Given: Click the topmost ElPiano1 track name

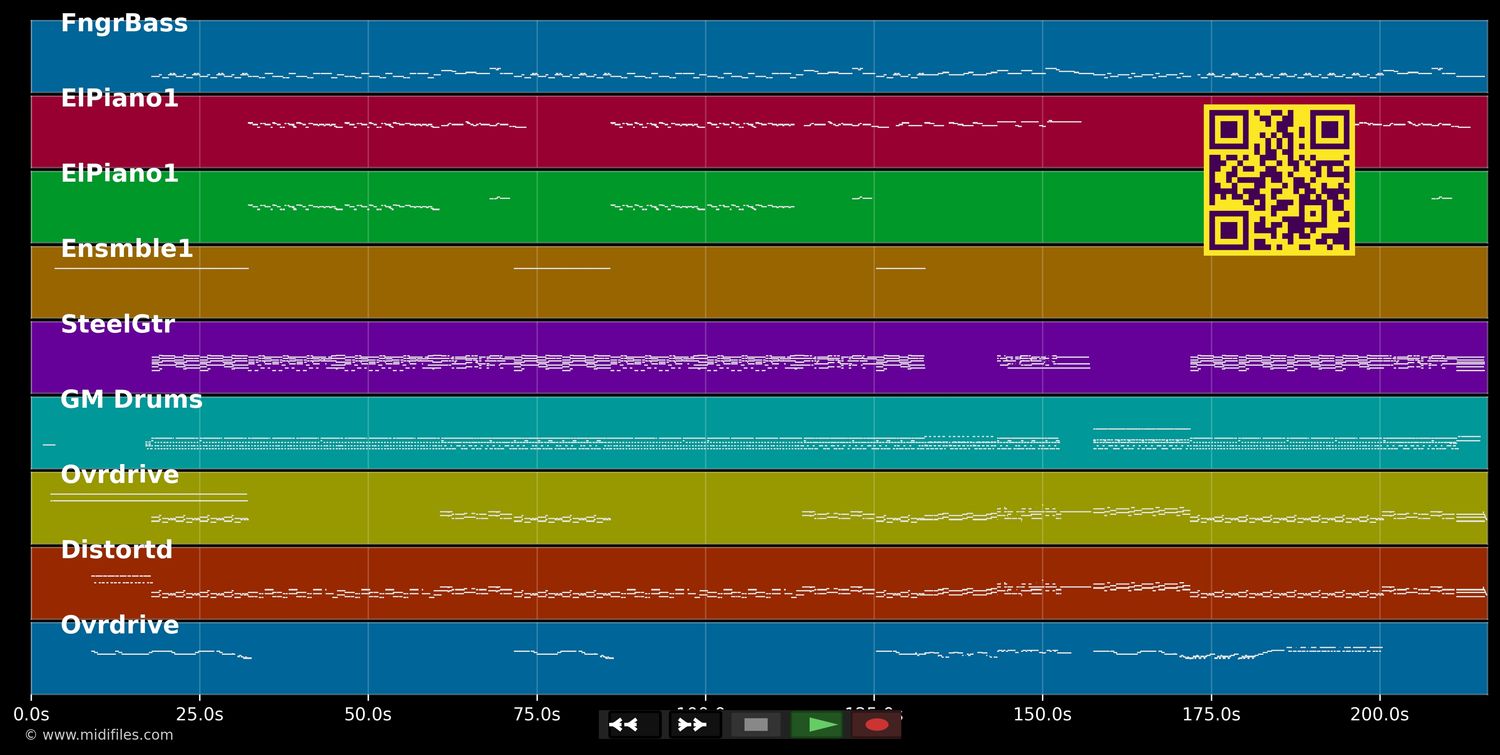Looking at the screenshot, I should coord(119,97).
